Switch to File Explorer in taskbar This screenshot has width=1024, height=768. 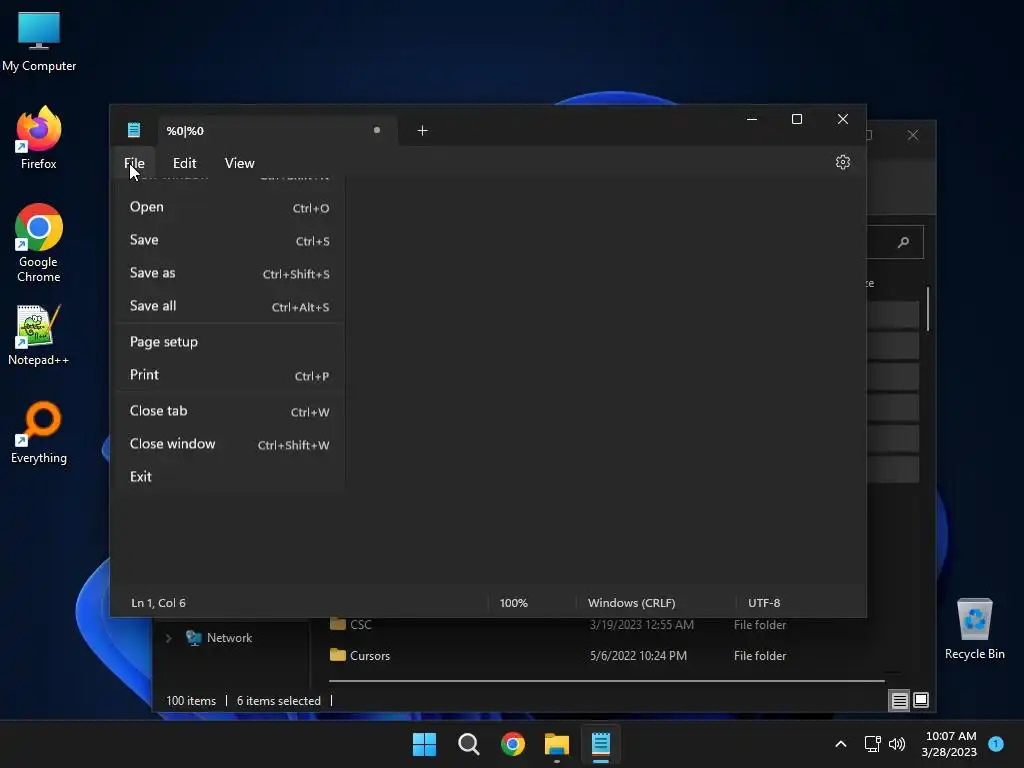tap(557, 744)
